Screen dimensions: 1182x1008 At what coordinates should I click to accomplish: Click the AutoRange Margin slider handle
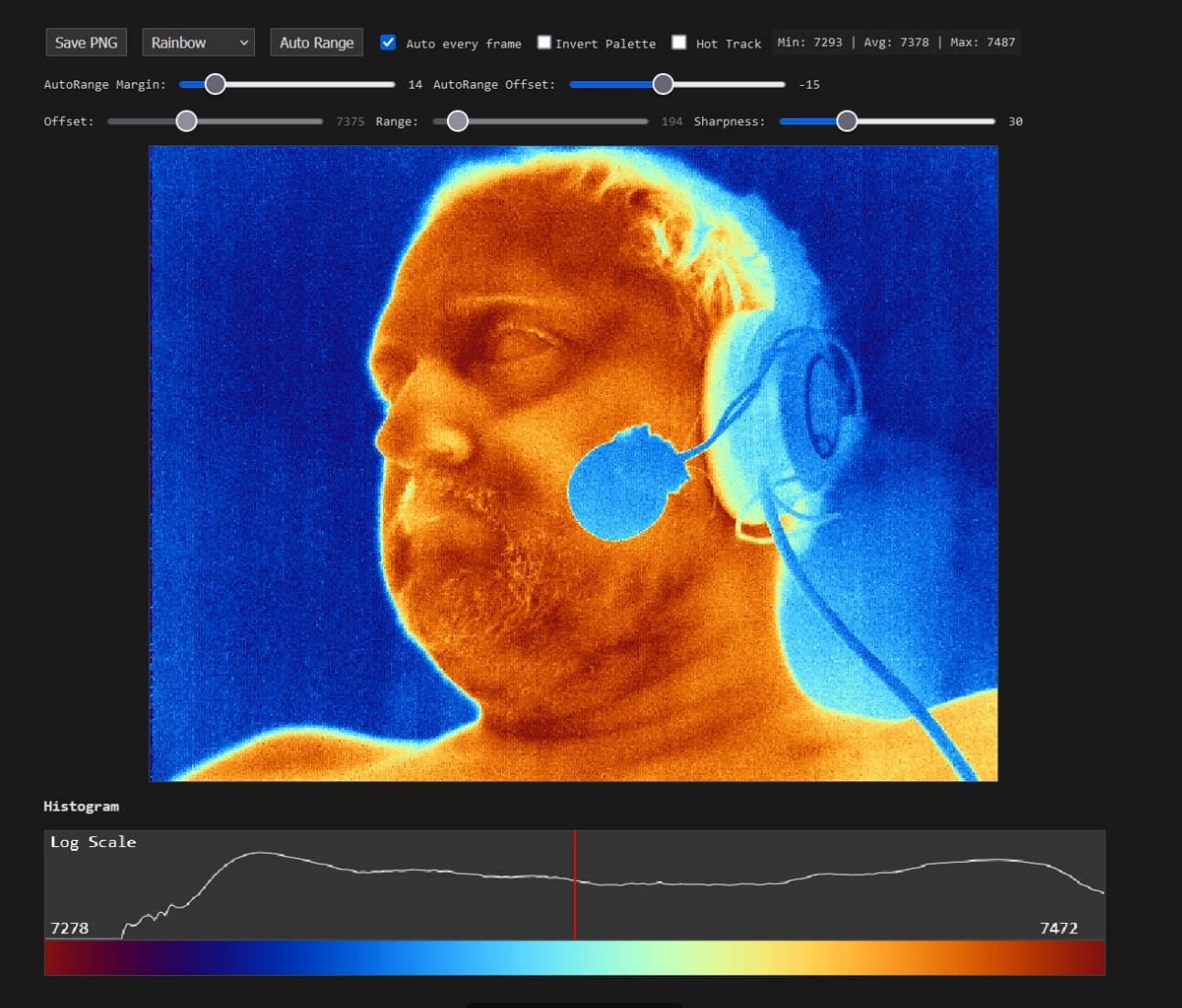[215, 84]
